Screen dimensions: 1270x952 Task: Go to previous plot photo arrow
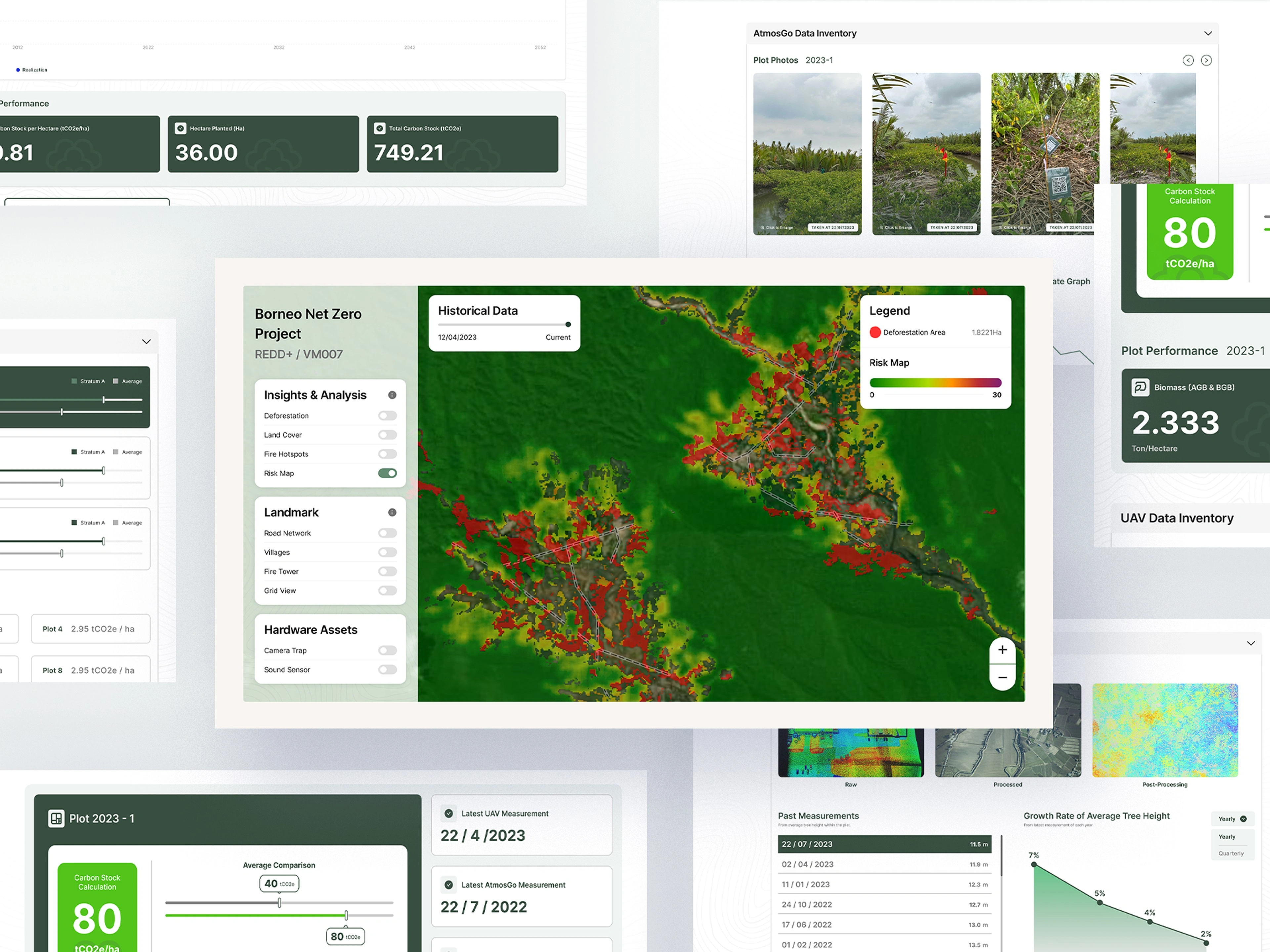(1188, 60)
